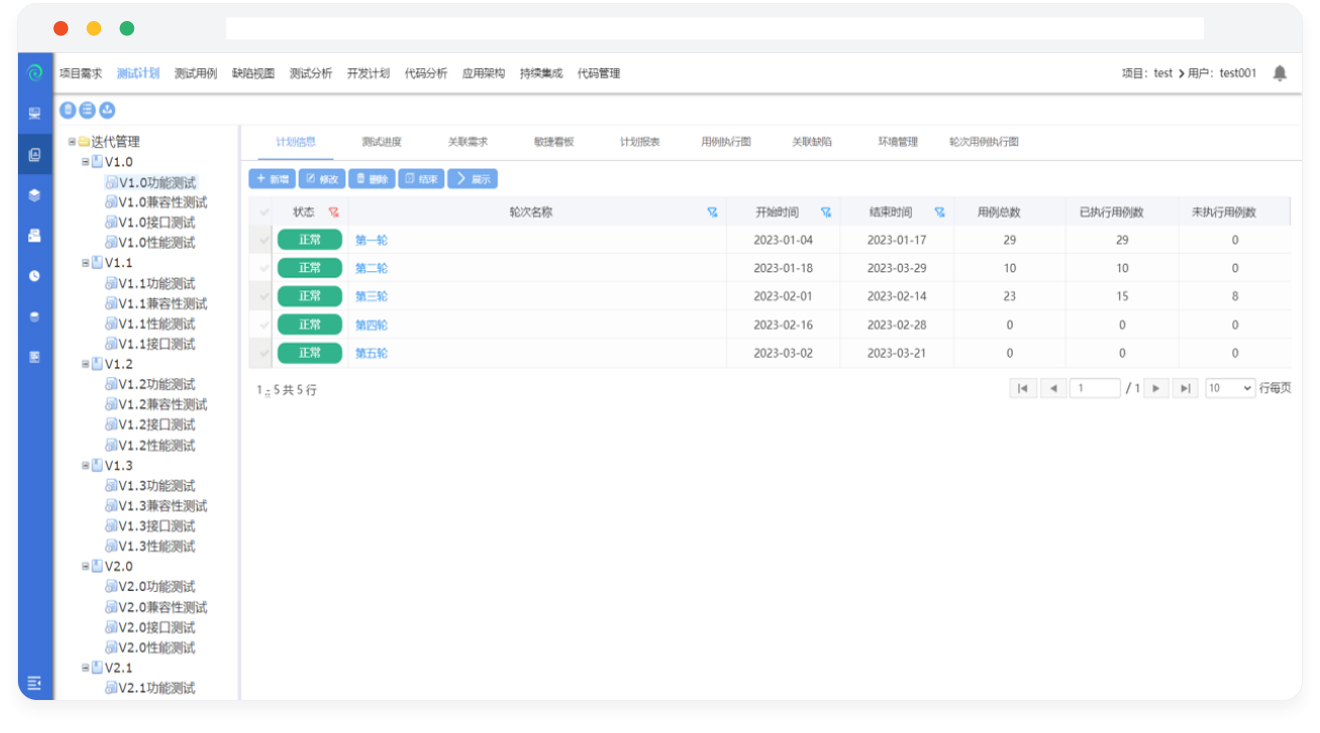Open the stacked layers icon in sidebar

pyautogui.click(x=35, y=195)
